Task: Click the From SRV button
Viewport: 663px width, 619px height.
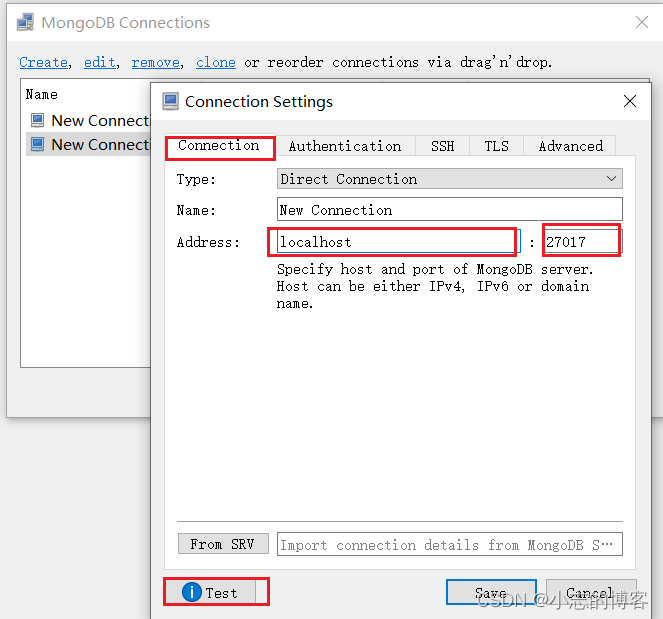Action: tap(223, 544)
